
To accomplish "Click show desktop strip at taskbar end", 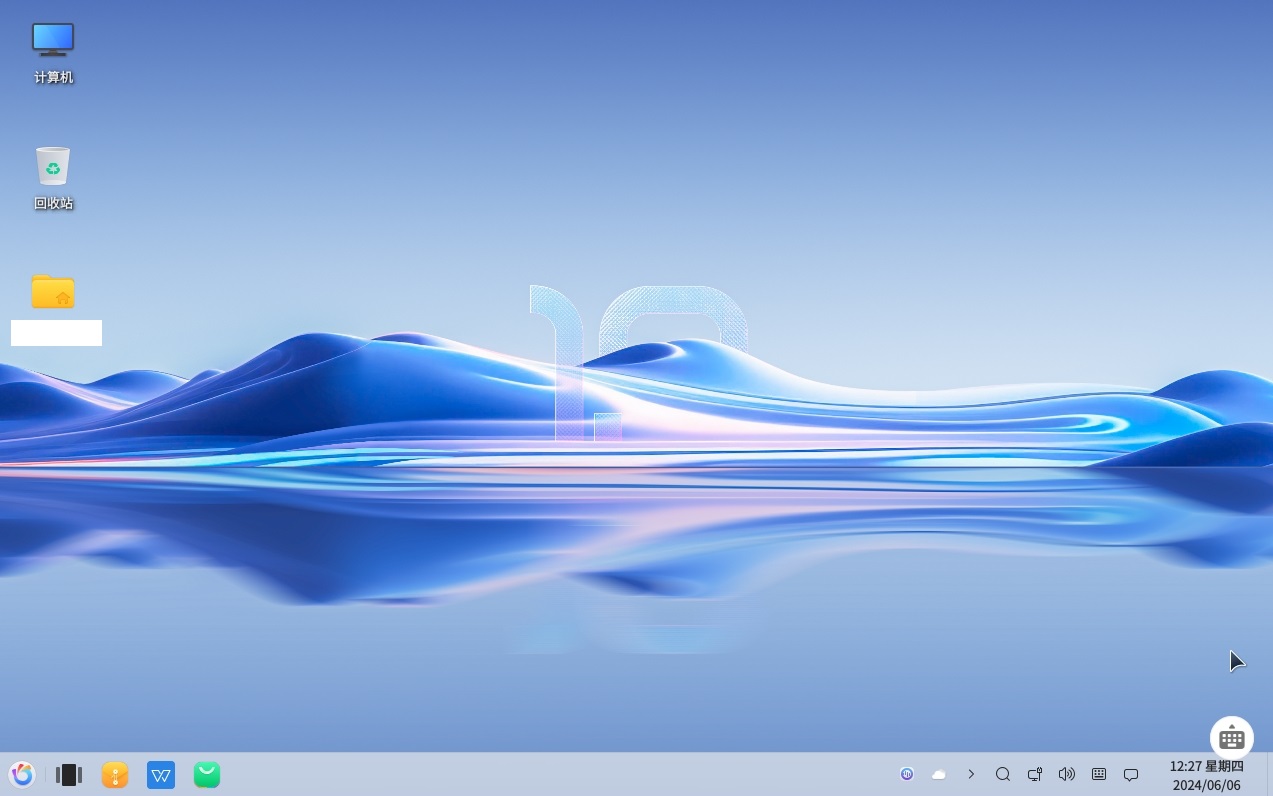I will [1269, 774].
